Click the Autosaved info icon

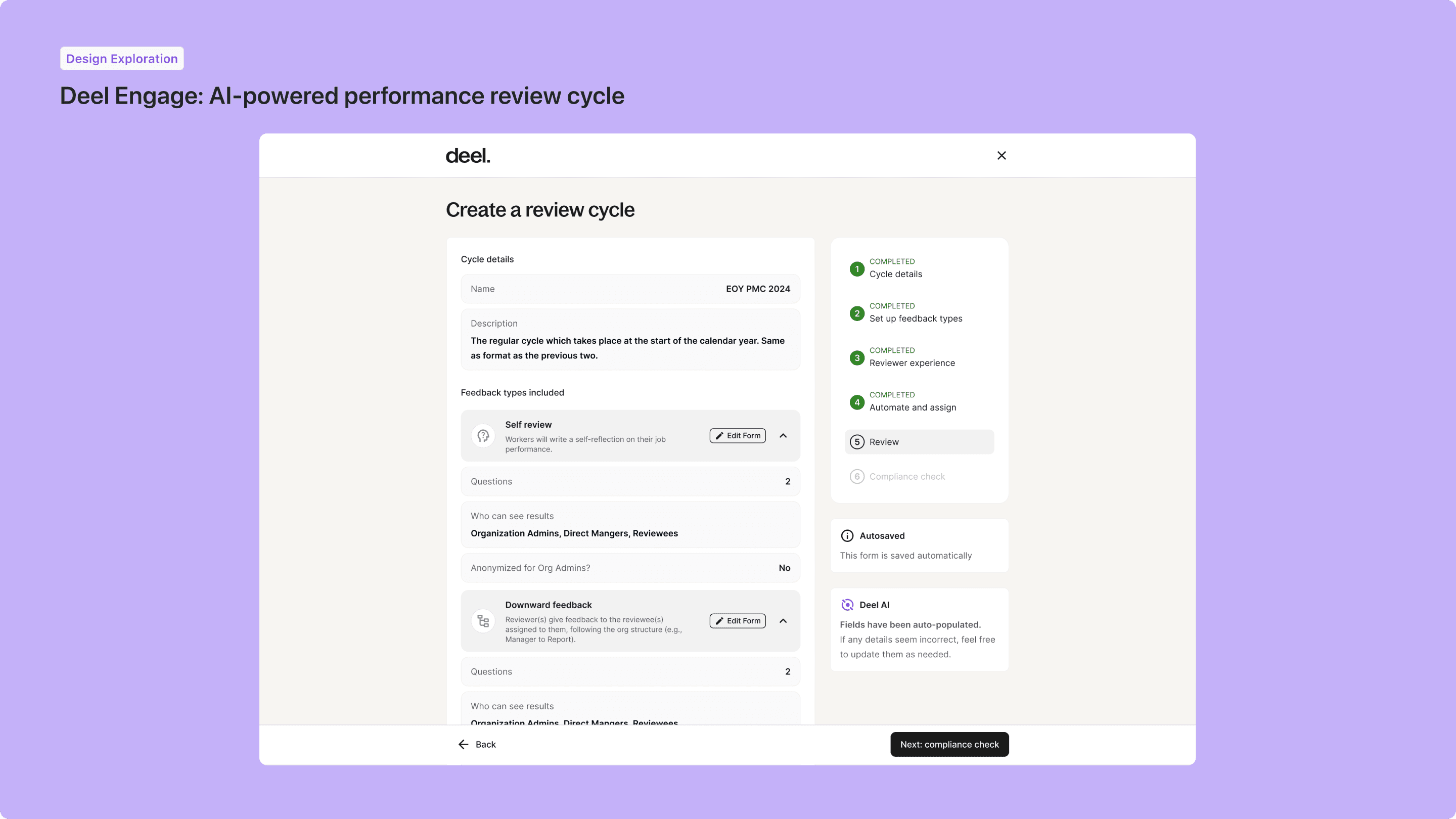[847, 535]
